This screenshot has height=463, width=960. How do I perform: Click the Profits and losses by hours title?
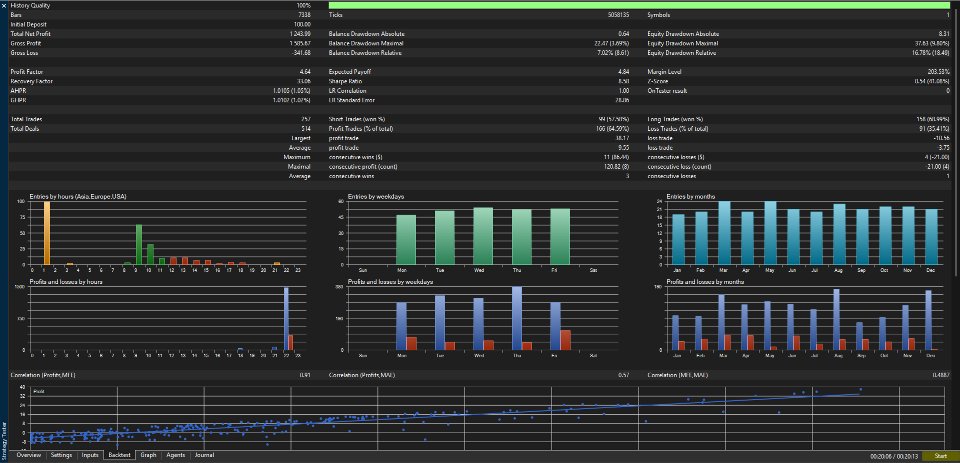tap(66, 282)
